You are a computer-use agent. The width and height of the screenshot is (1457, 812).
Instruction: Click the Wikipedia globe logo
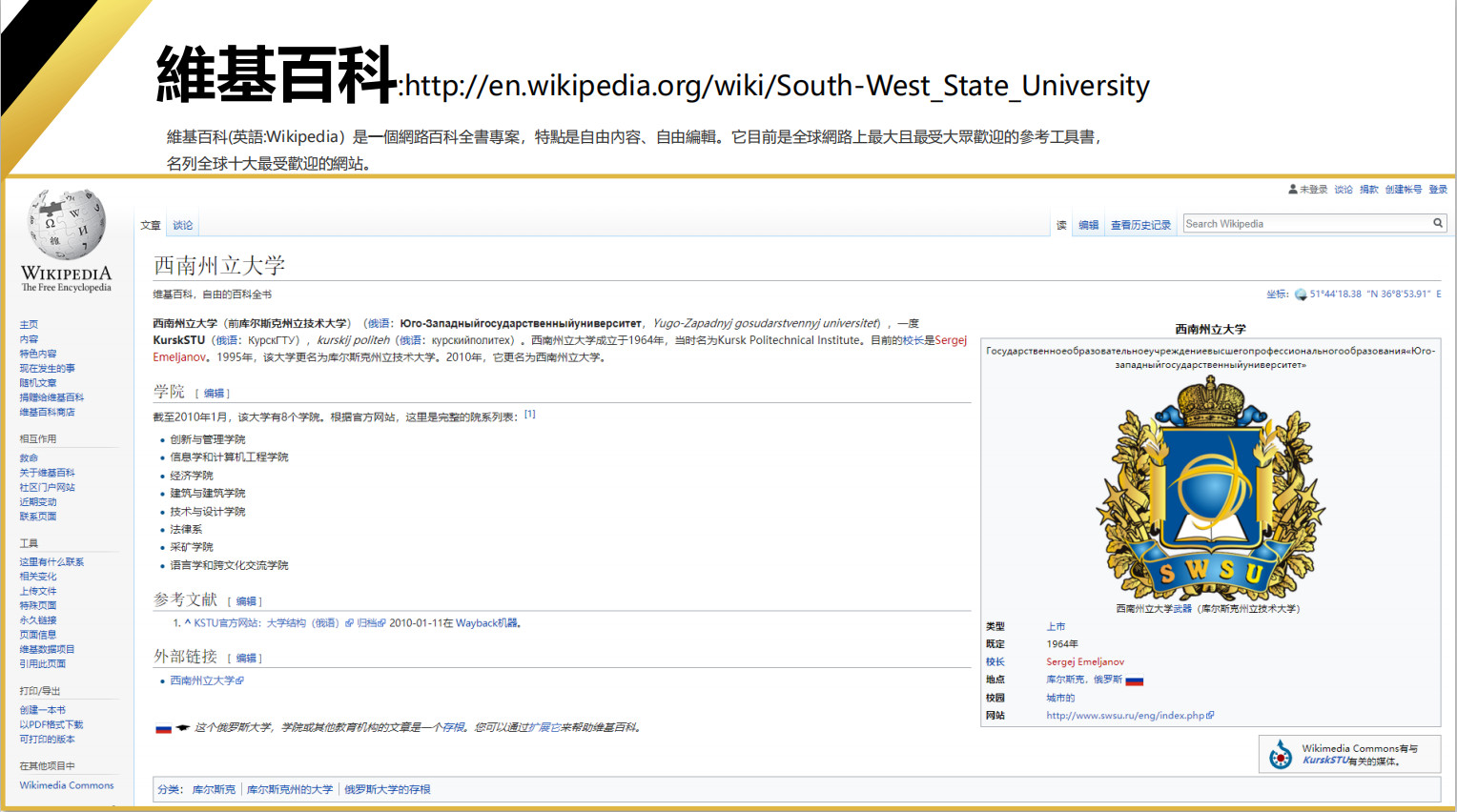pyautogui.click(x=67, y=223)
